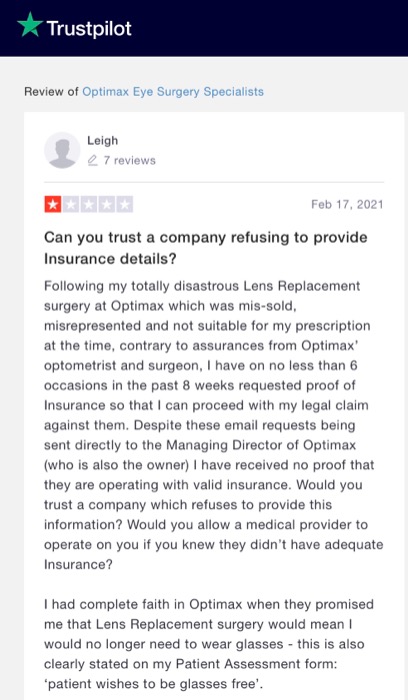Click the fourth grey rating star

point(106,204)
